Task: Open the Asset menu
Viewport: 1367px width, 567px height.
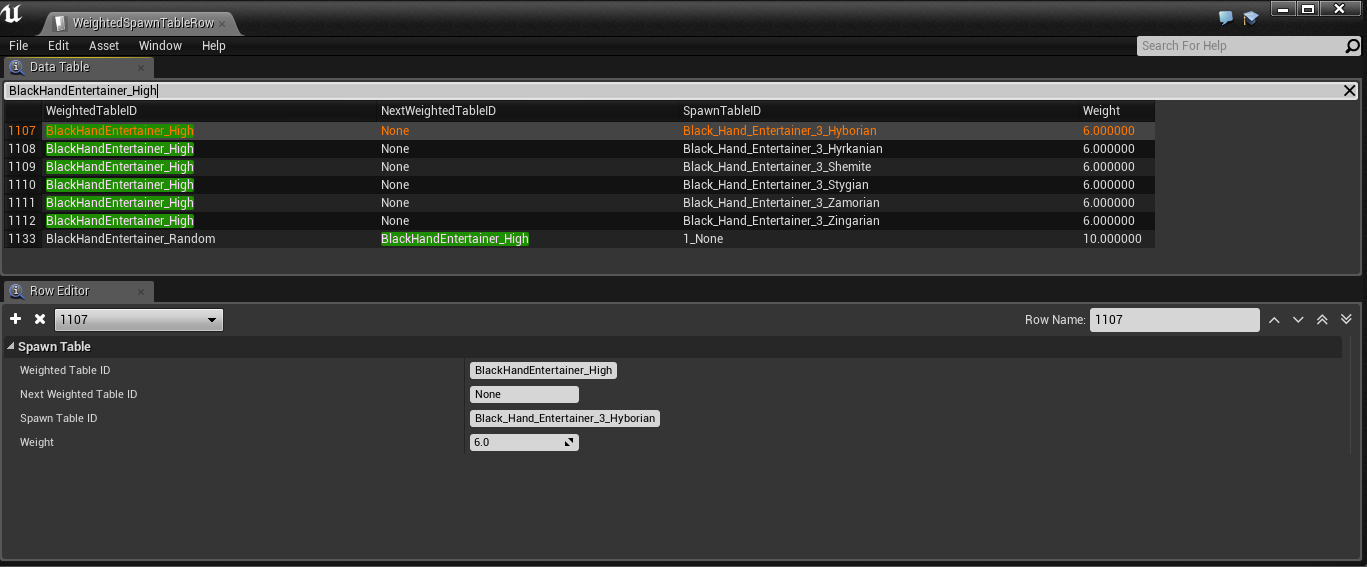Action: click(x=104, y=46)
